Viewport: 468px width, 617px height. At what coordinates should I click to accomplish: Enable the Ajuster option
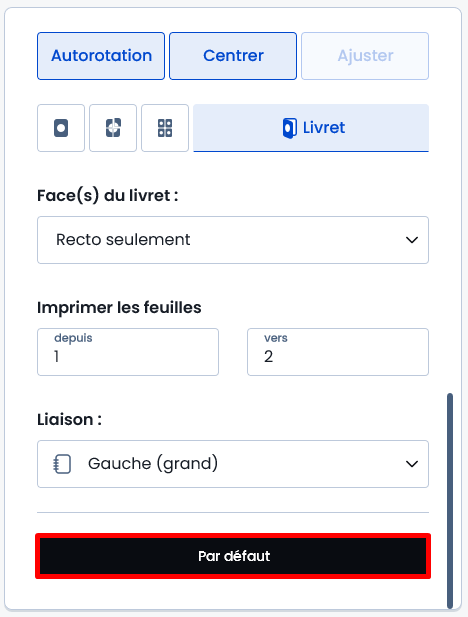click(x=365, y=56)
